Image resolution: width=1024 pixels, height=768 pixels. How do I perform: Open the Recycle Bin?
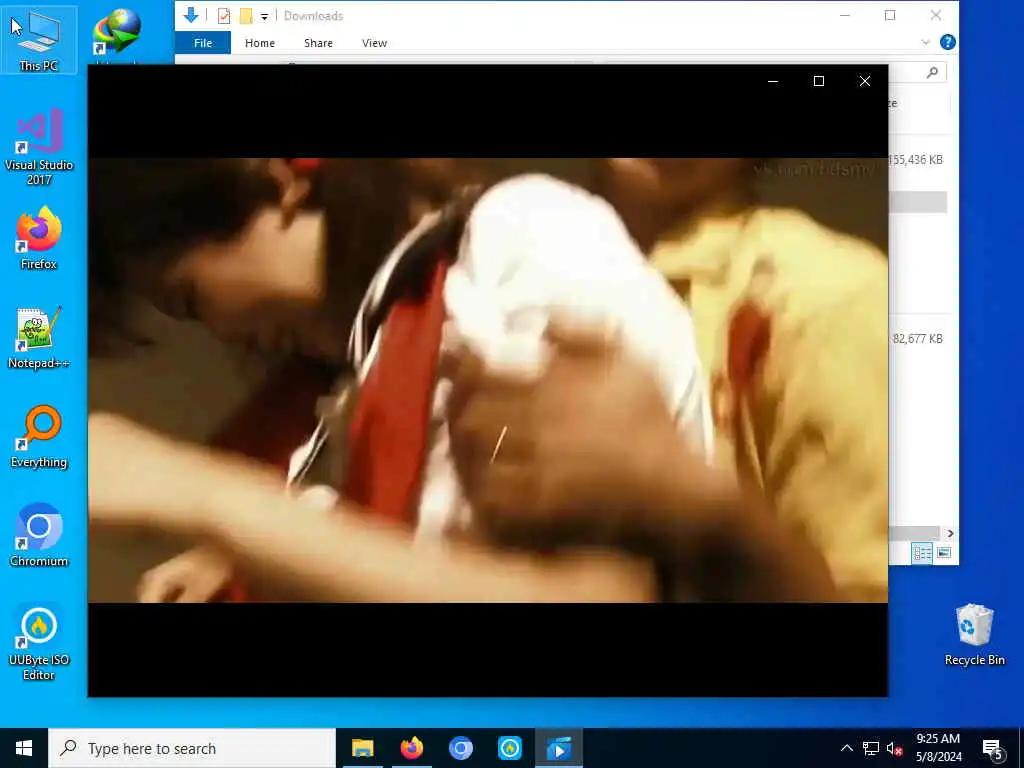[x=974, y=635]
